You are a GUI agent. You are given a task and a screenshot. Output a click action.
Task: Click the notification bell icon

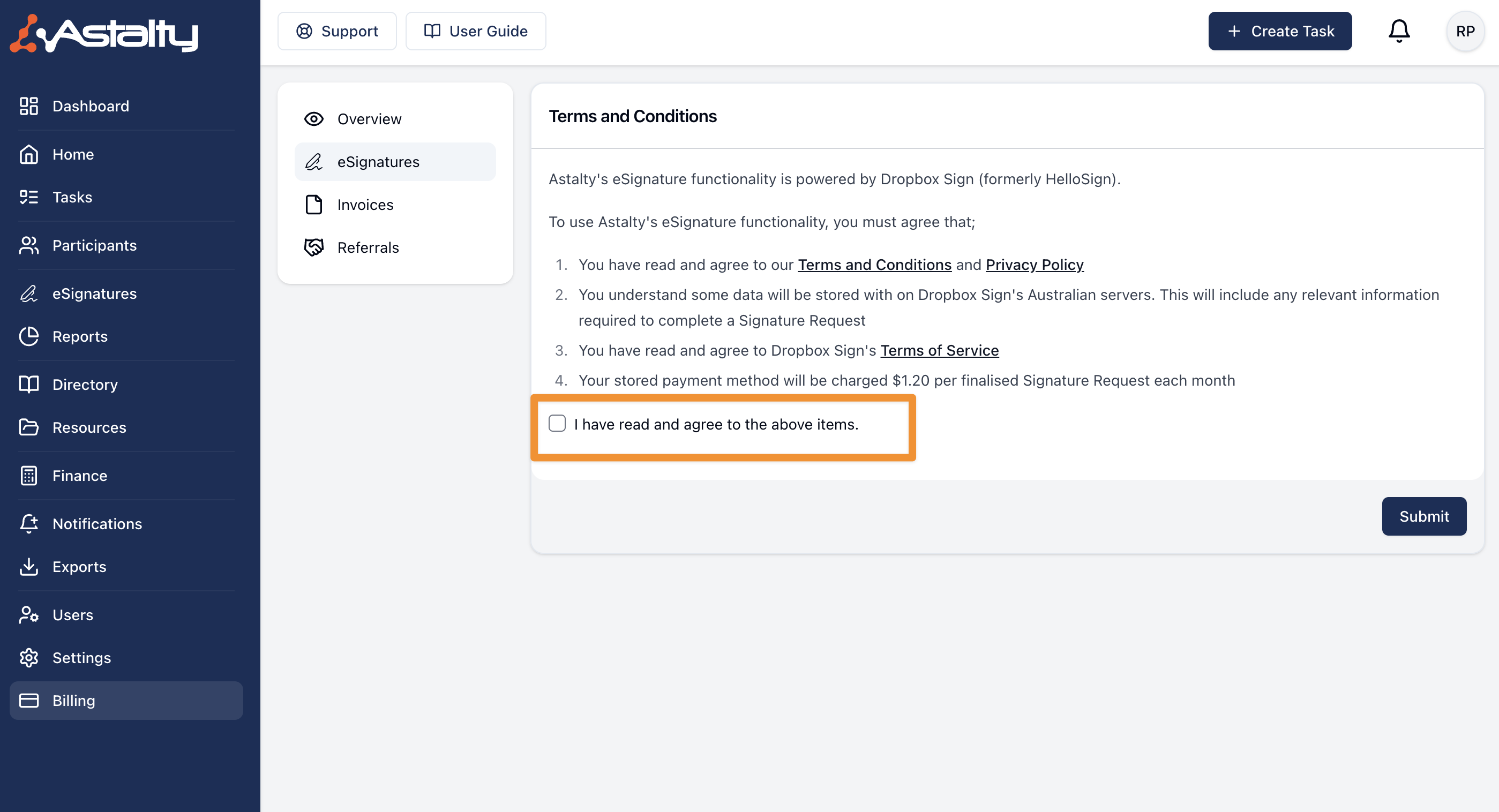(1398, 32)
